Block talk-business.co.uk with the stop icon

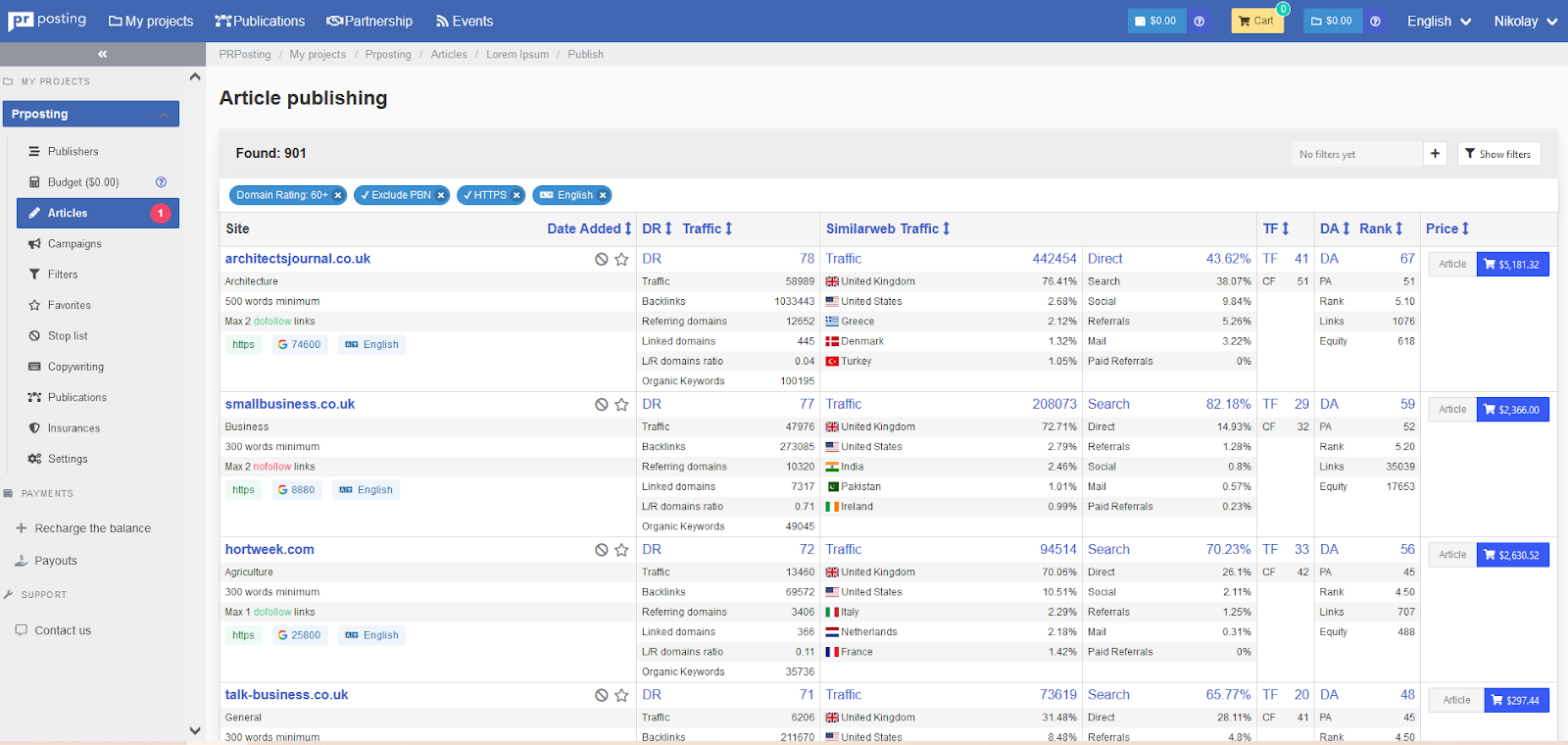602,695
